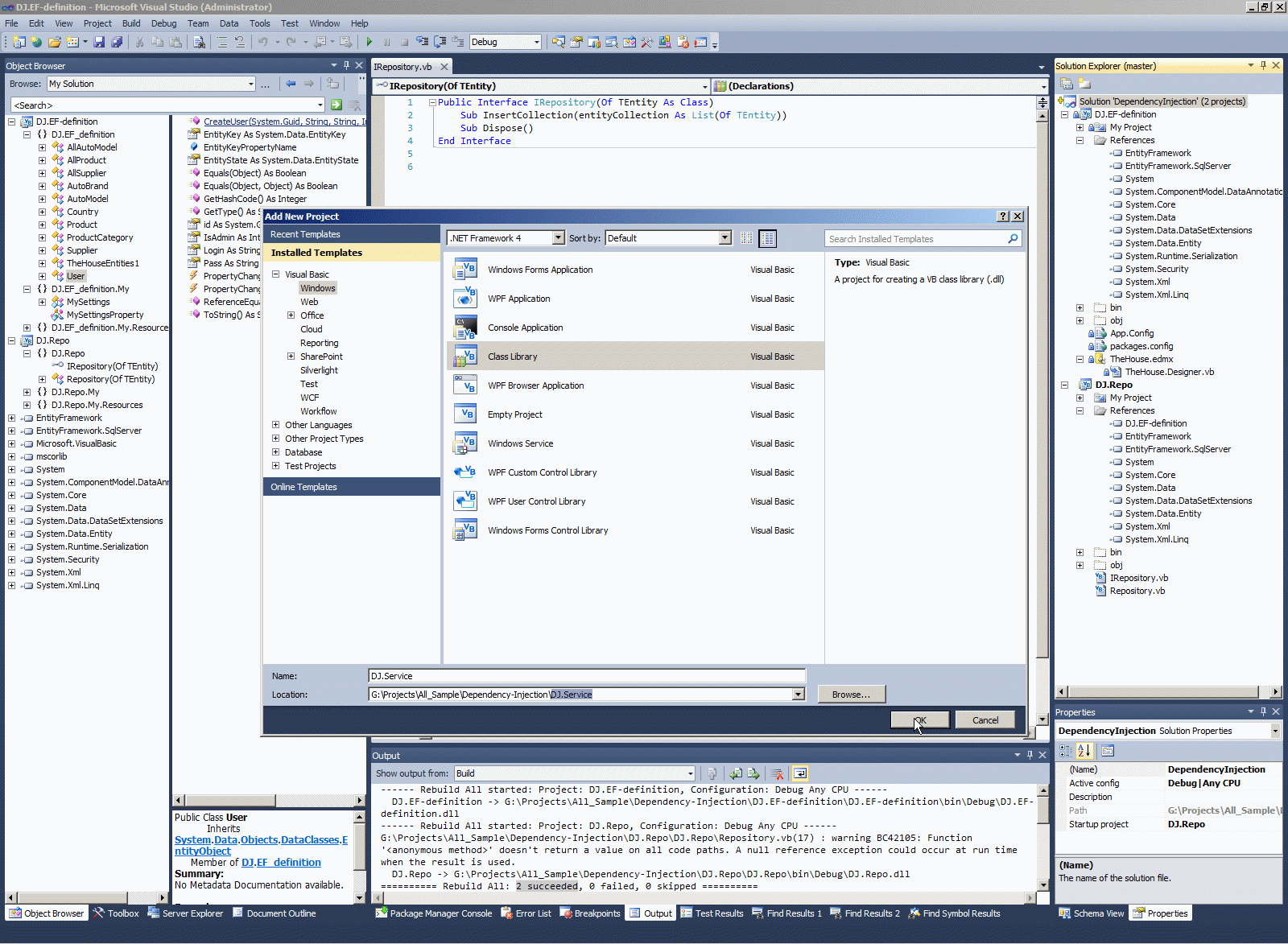Image resolution: width=1288 pixels, height=944 pixels.
Task: Click the Clear All output icon
Action: 778,773
